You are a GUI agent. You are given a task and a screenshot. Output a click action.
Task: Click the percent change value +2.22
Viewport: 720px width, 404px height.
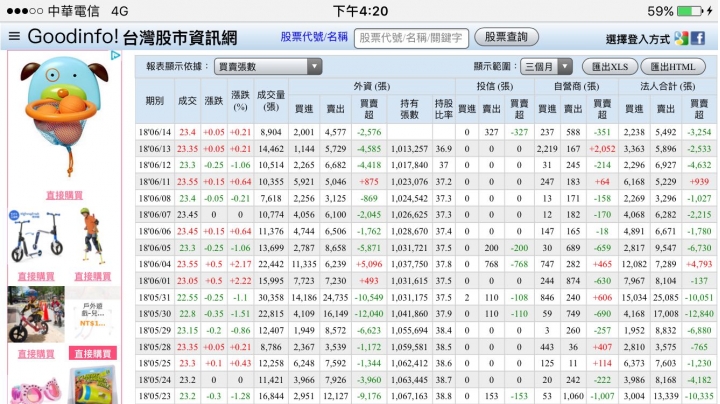[241, 281]
